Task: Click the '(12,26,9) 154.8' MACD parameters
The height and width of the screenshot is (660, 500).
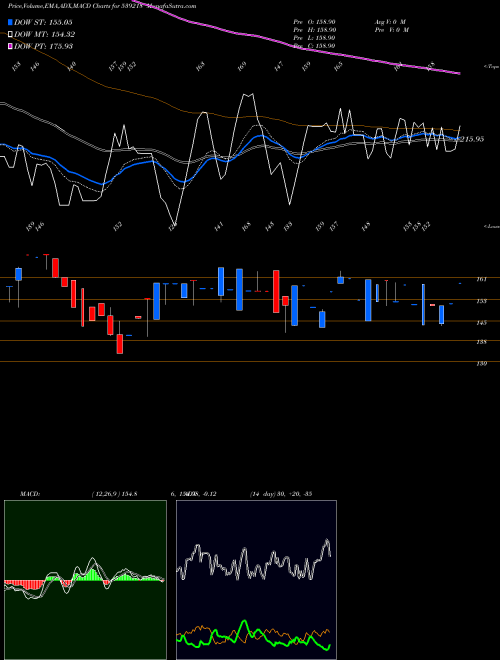Action: click(x=114, y=494)
